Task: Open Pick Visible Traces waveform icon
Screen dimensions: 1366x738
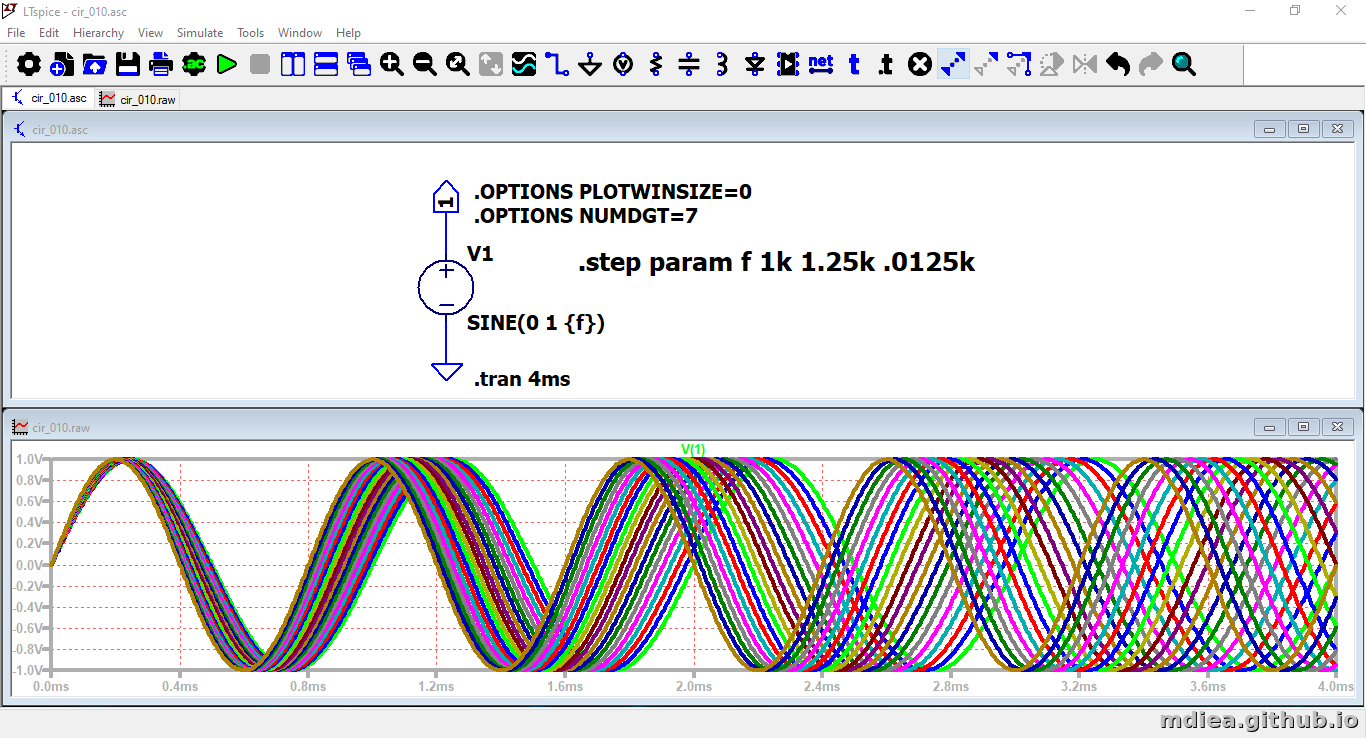Action: click(524, 65)
